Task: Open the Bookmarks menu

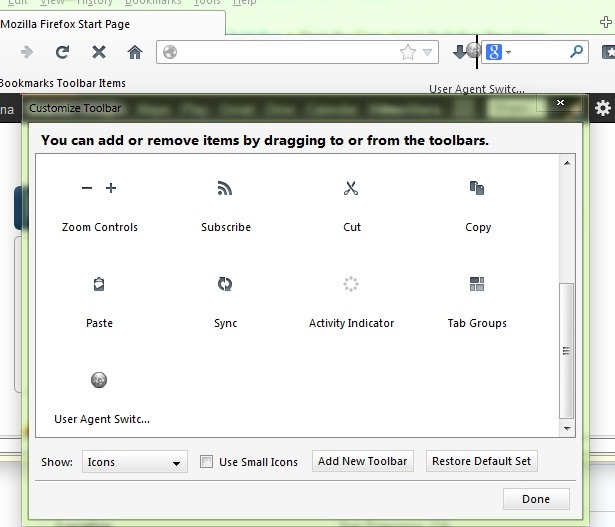Action: pos(153,2)
